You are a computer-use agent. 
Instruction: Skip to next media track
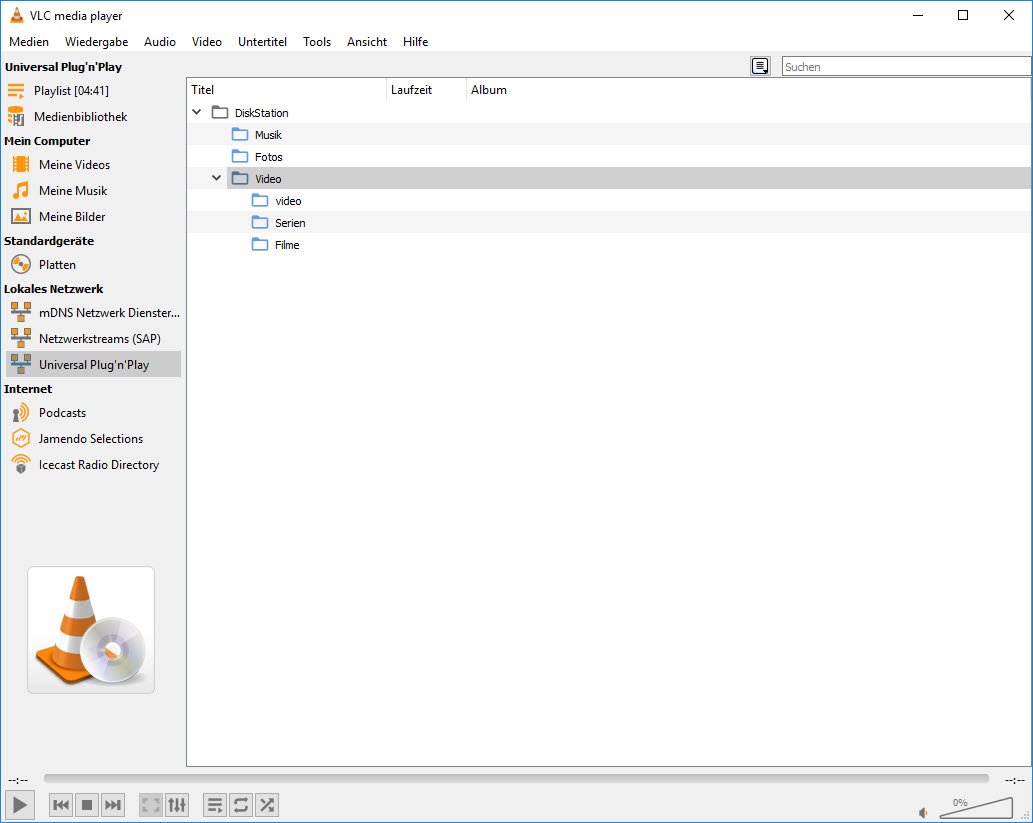click(113, 805)
